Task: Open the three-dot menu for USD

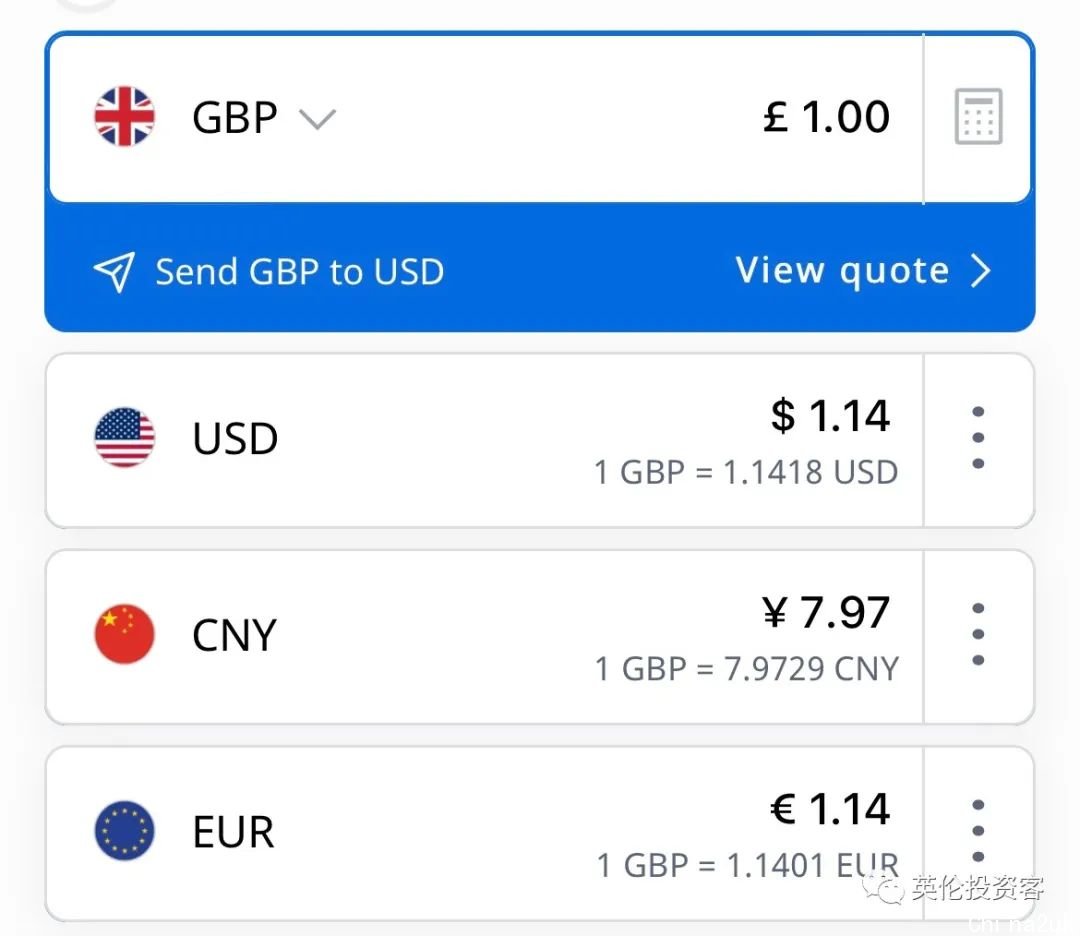Action: 978,437
